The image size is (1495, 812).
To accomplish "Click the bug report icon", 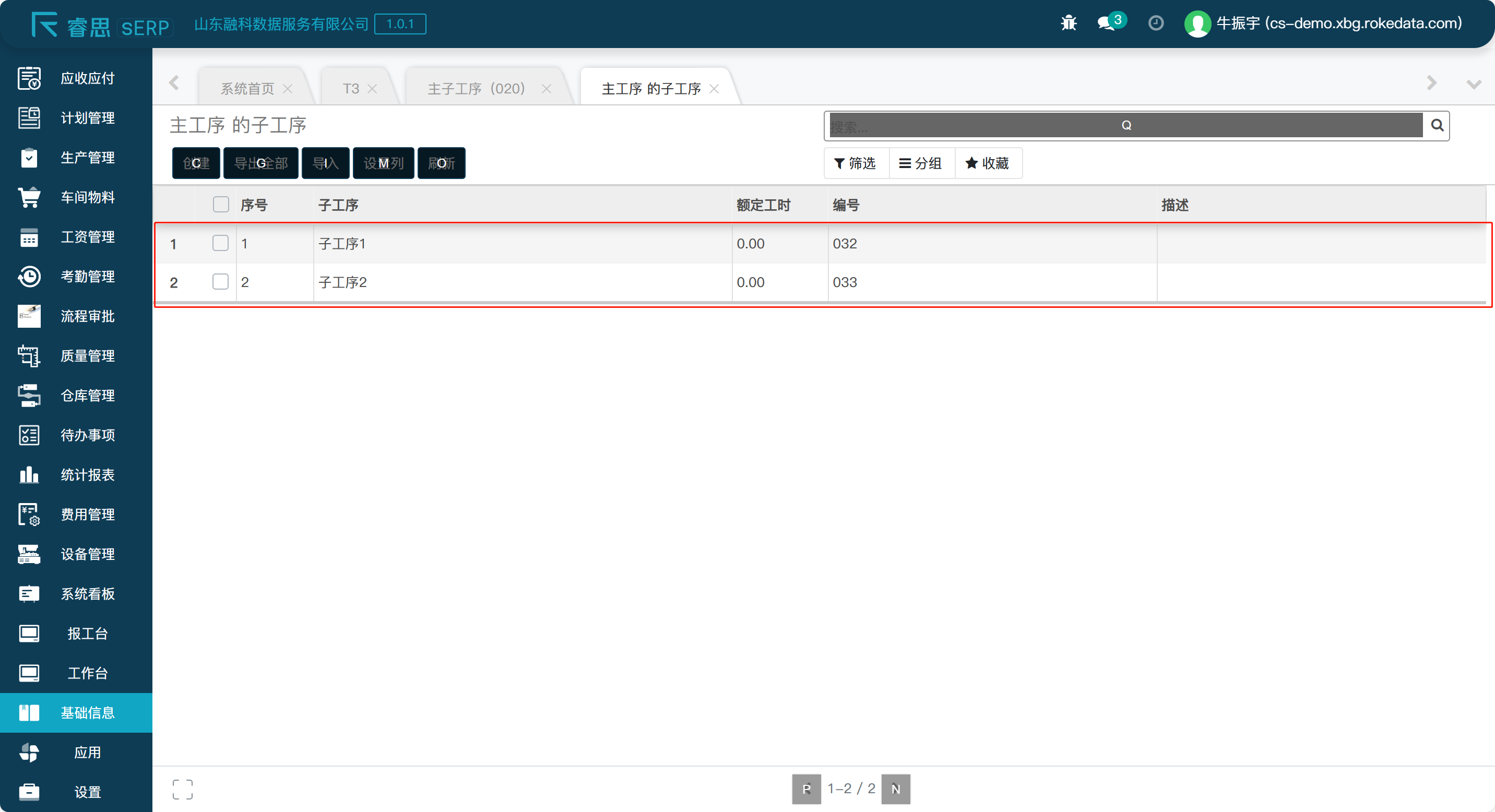I will (x=1069, y=23).
